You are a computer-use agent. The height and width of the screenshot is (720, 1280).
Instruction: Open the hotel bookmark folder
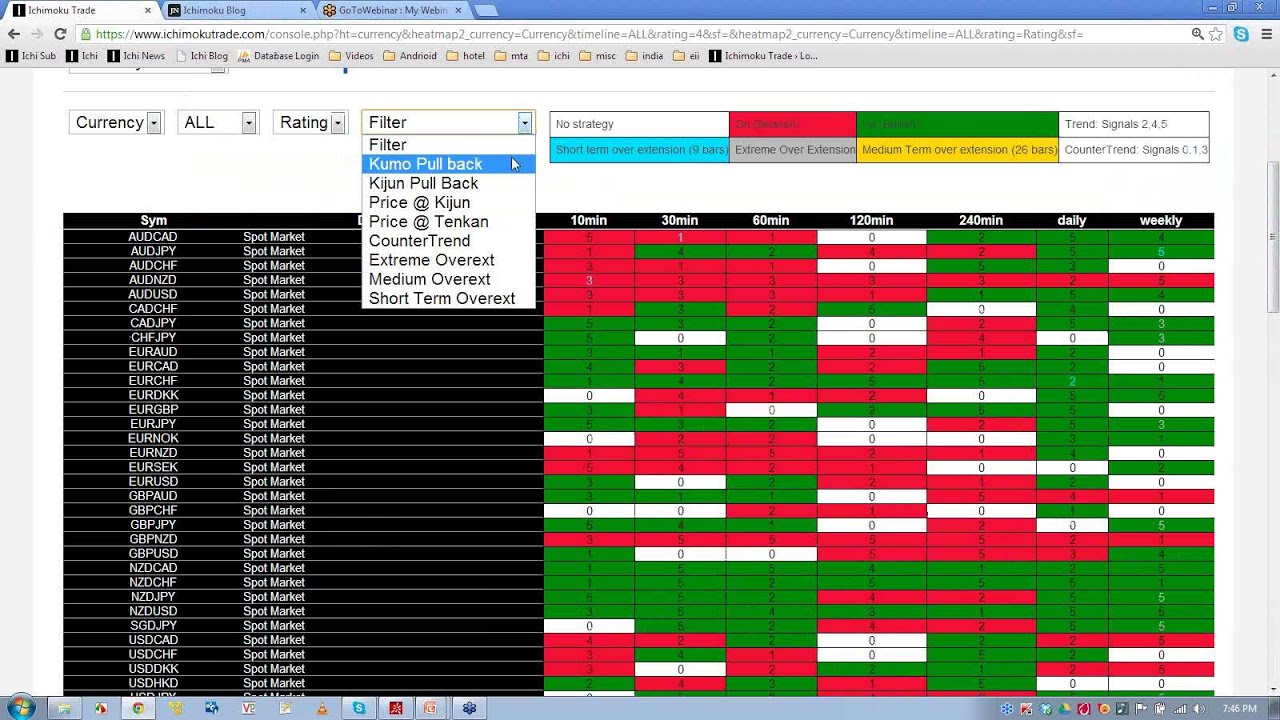pyautogui.click(x=466, y=56)
